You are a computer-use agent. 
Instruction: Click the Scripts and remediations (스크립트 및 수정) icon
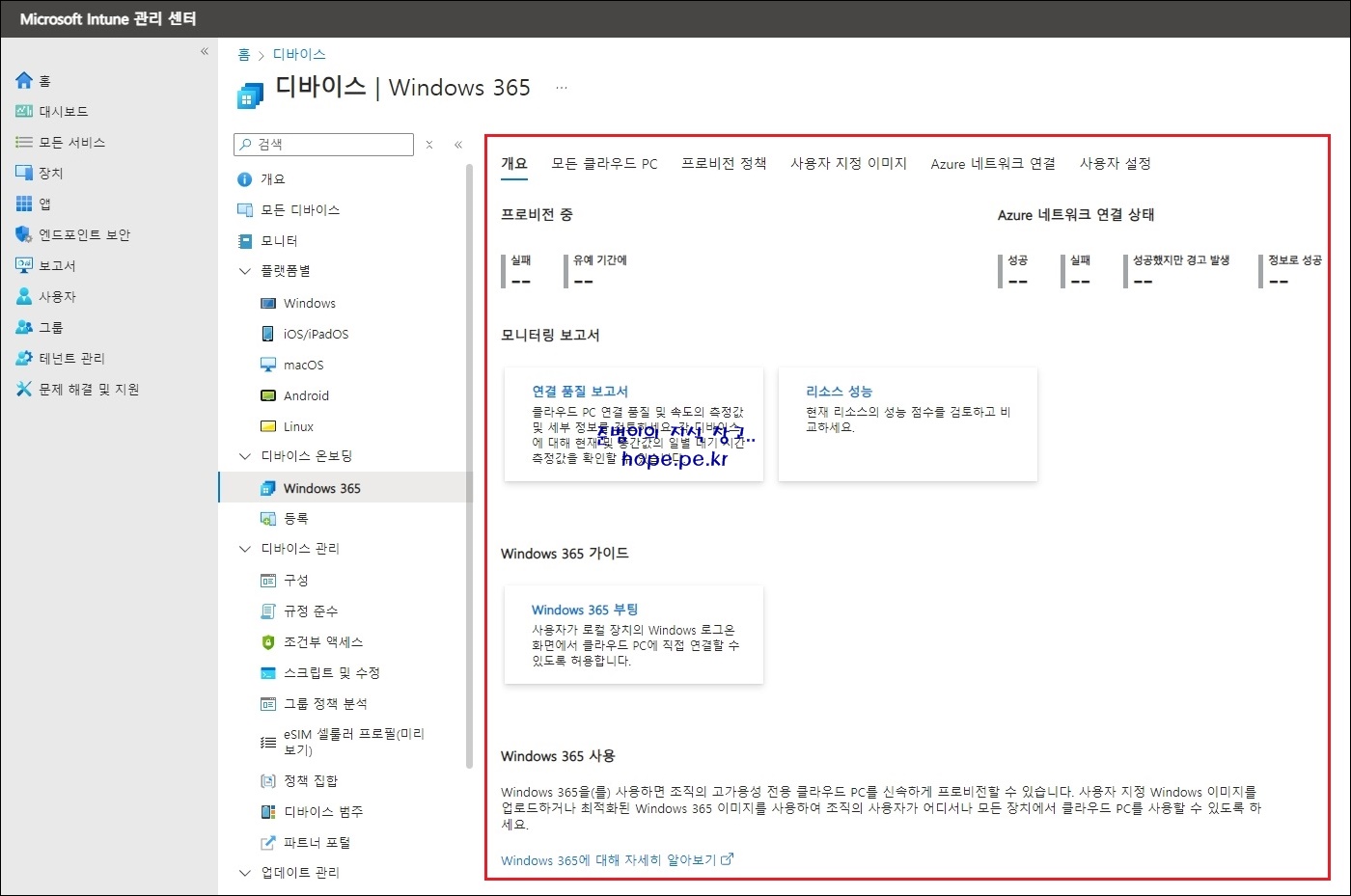pos(268,673)
